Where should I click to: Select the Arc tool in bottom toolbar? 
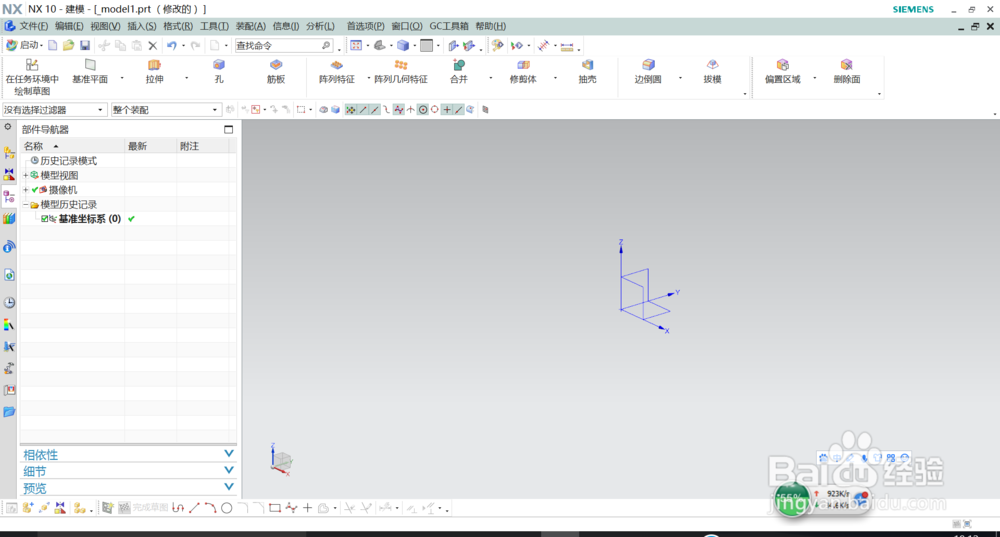tap(210, 508)
